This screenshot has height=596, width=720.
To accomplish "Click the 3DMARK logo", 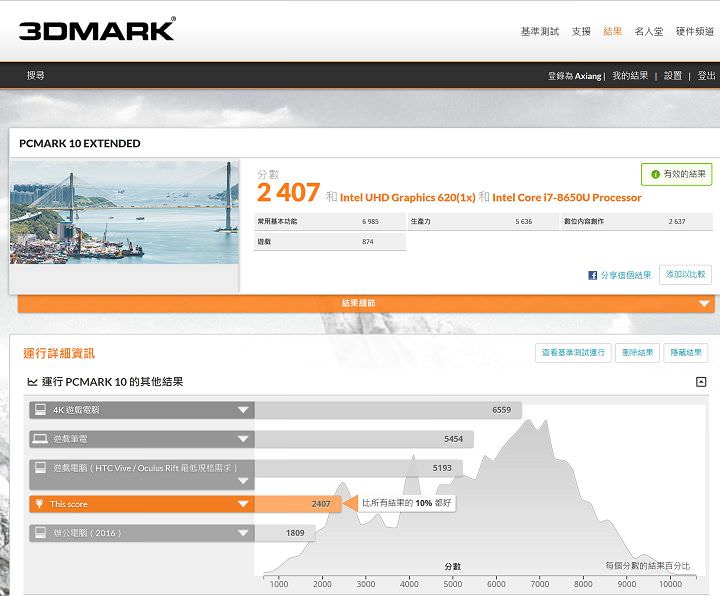I will click(96, 29).
